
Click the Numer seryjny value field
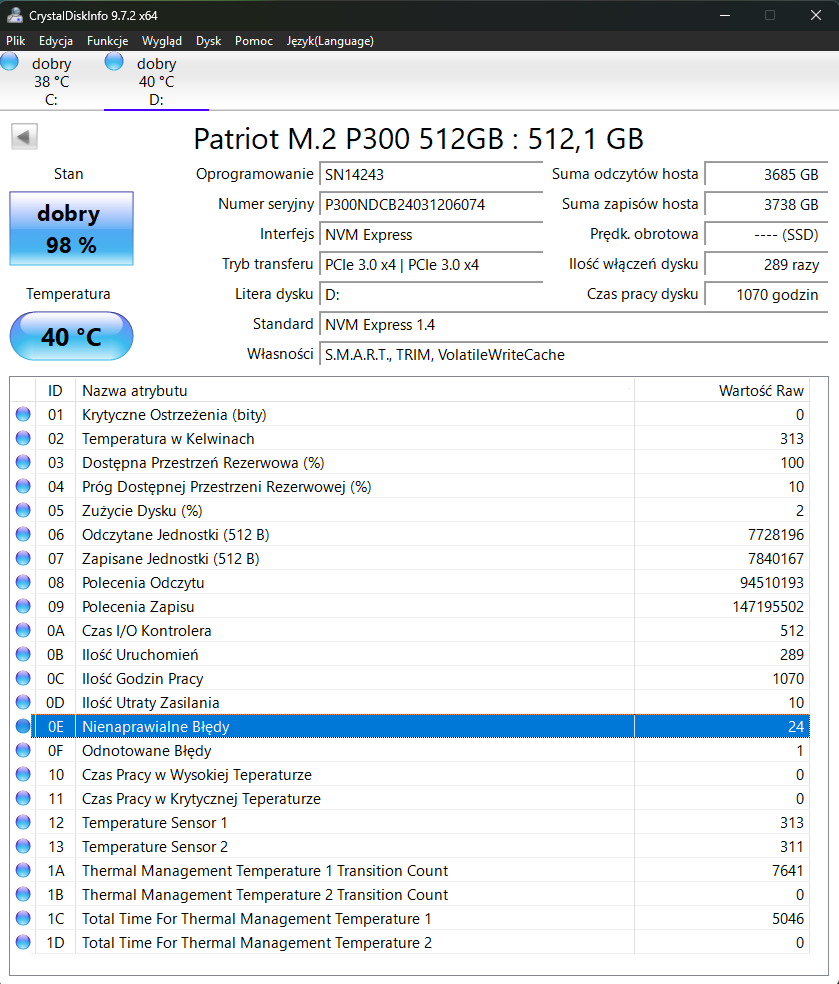tap(430, 204)
